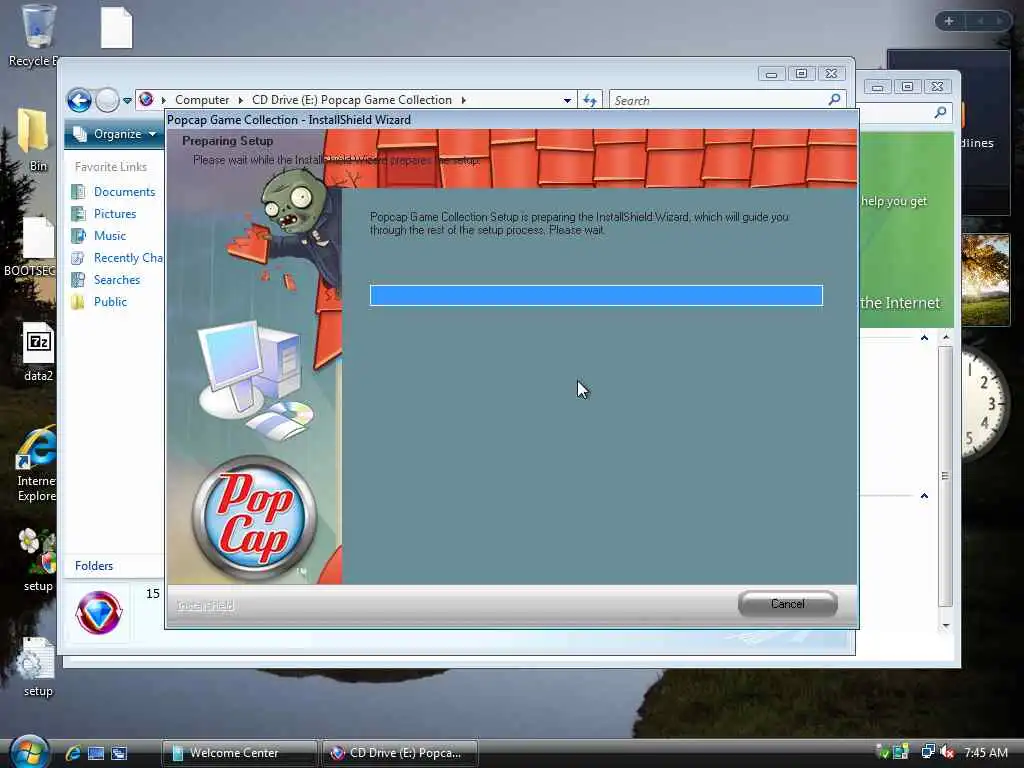
Task: Switch to CD Drive (E:) Popca... taskbar button
Action: 400,753
